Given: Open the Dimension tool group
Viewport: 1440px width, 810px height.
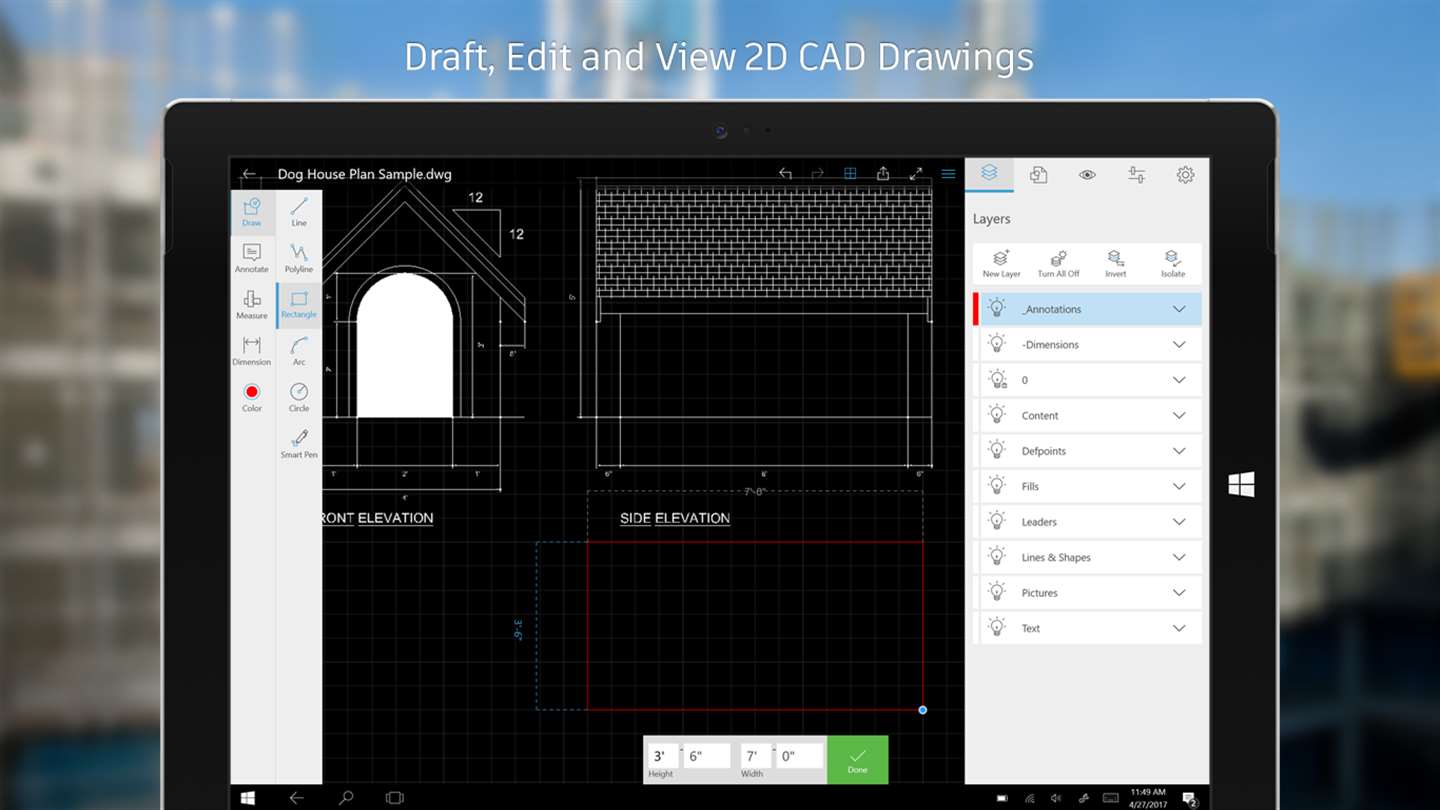Looking at the screenshot, I should pyautogui.click(x=252, y=350).
